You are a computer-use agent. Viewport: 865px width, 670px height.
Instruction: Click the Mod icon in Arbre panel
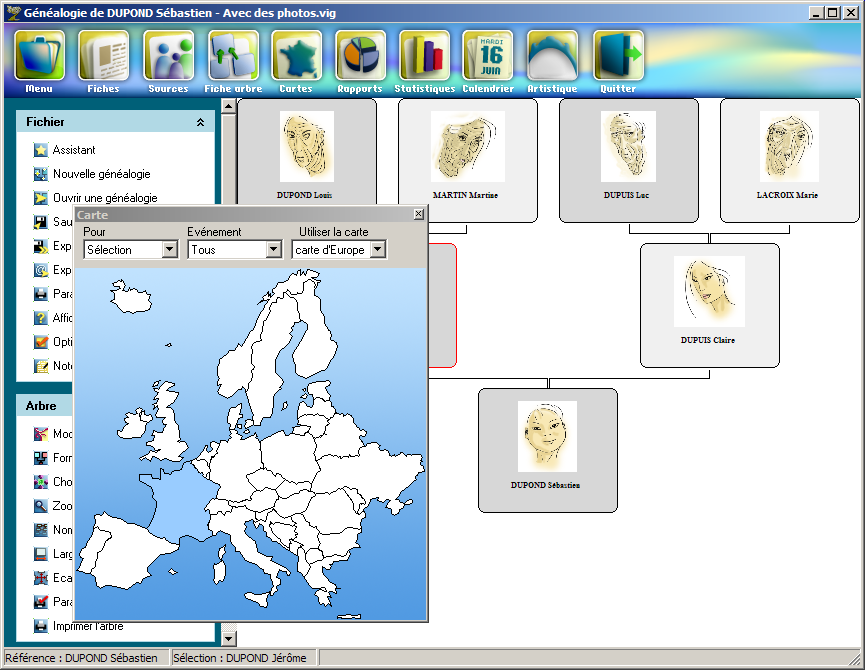[41, 434]
